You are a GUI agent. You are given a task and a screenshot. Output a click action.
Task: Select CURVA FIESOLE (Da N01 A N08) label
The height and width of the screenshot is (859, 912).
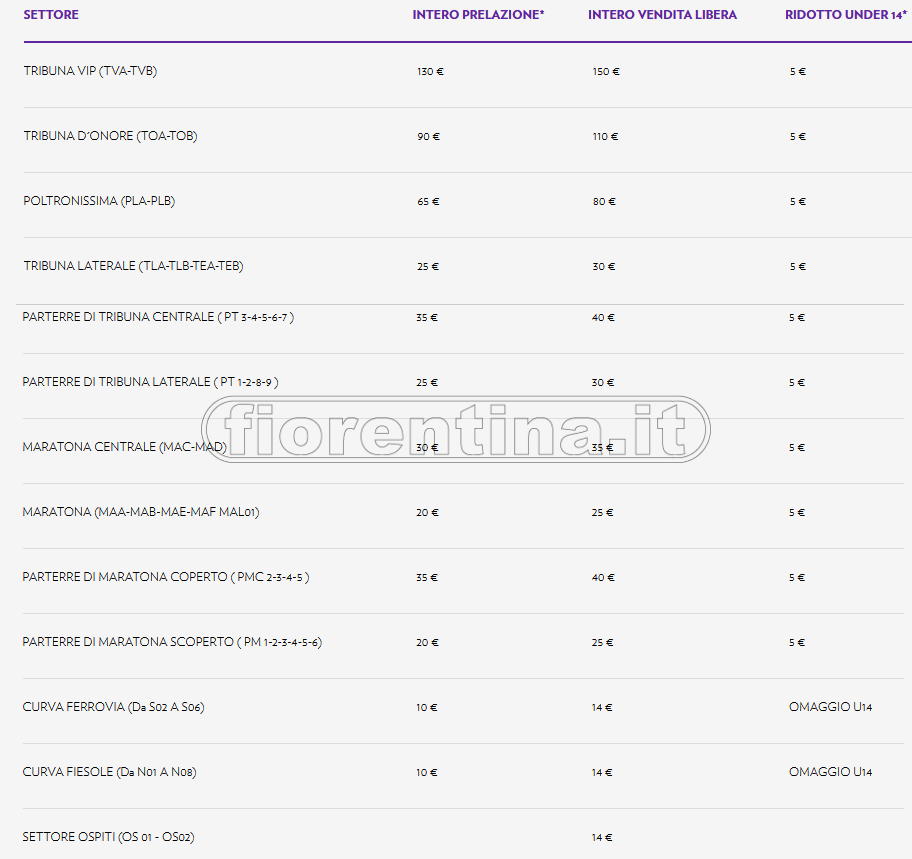click(109, 772)
